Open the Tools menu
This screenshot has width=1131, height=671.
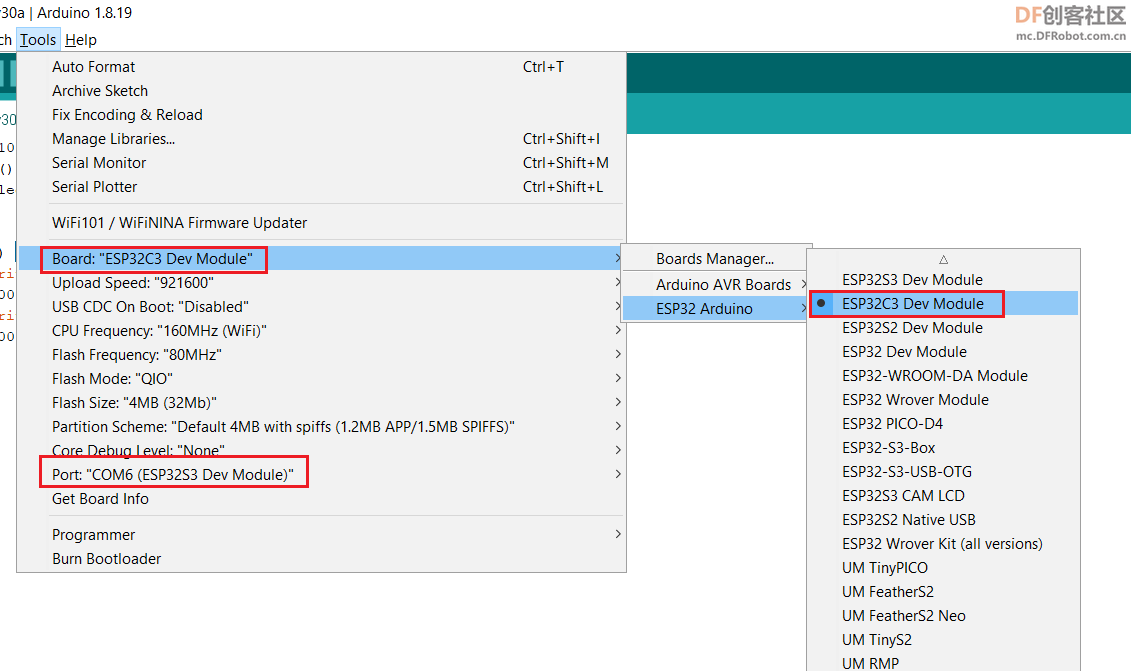pos(38,40)
